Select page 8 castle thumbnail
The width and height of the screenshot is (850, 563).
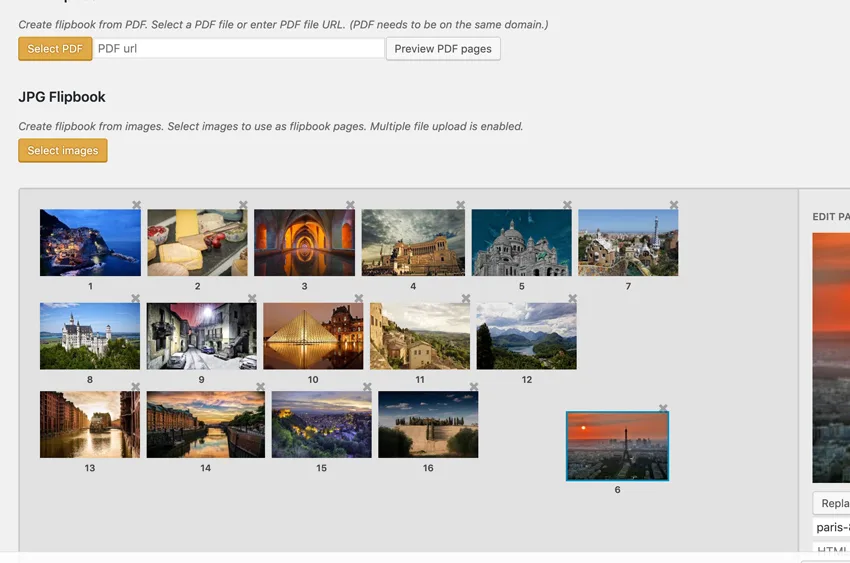(90, 336)
